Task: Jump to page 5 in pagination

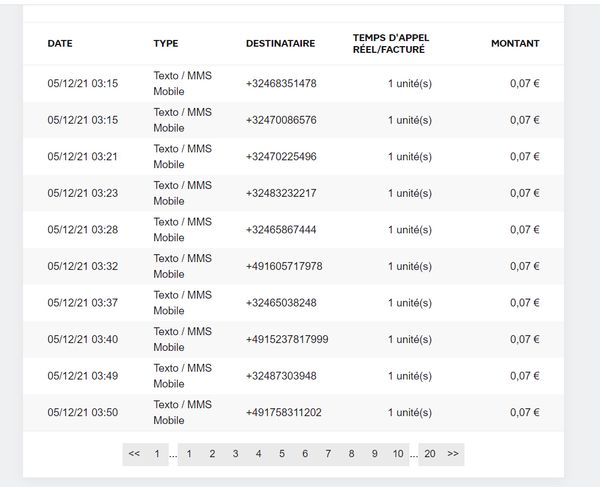Action: point(281,454)
